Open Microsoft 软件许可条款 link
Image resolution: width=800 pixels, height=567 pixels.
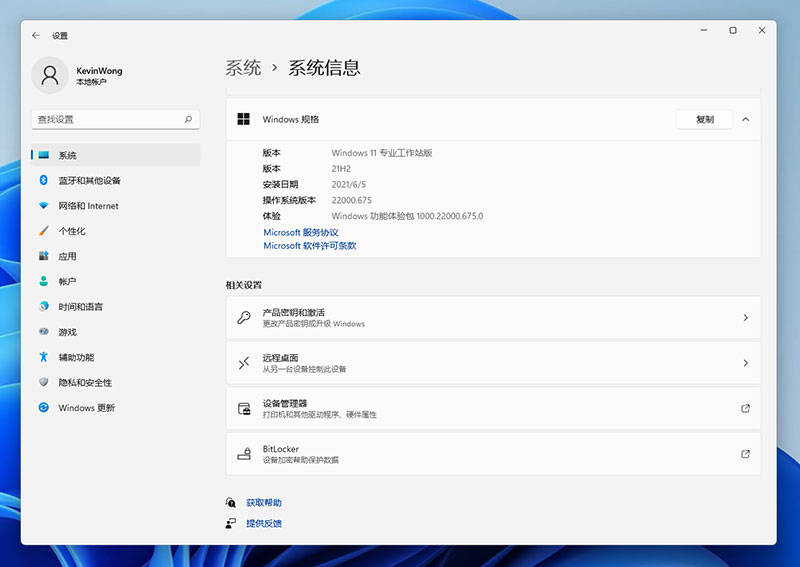pos(310,245)
